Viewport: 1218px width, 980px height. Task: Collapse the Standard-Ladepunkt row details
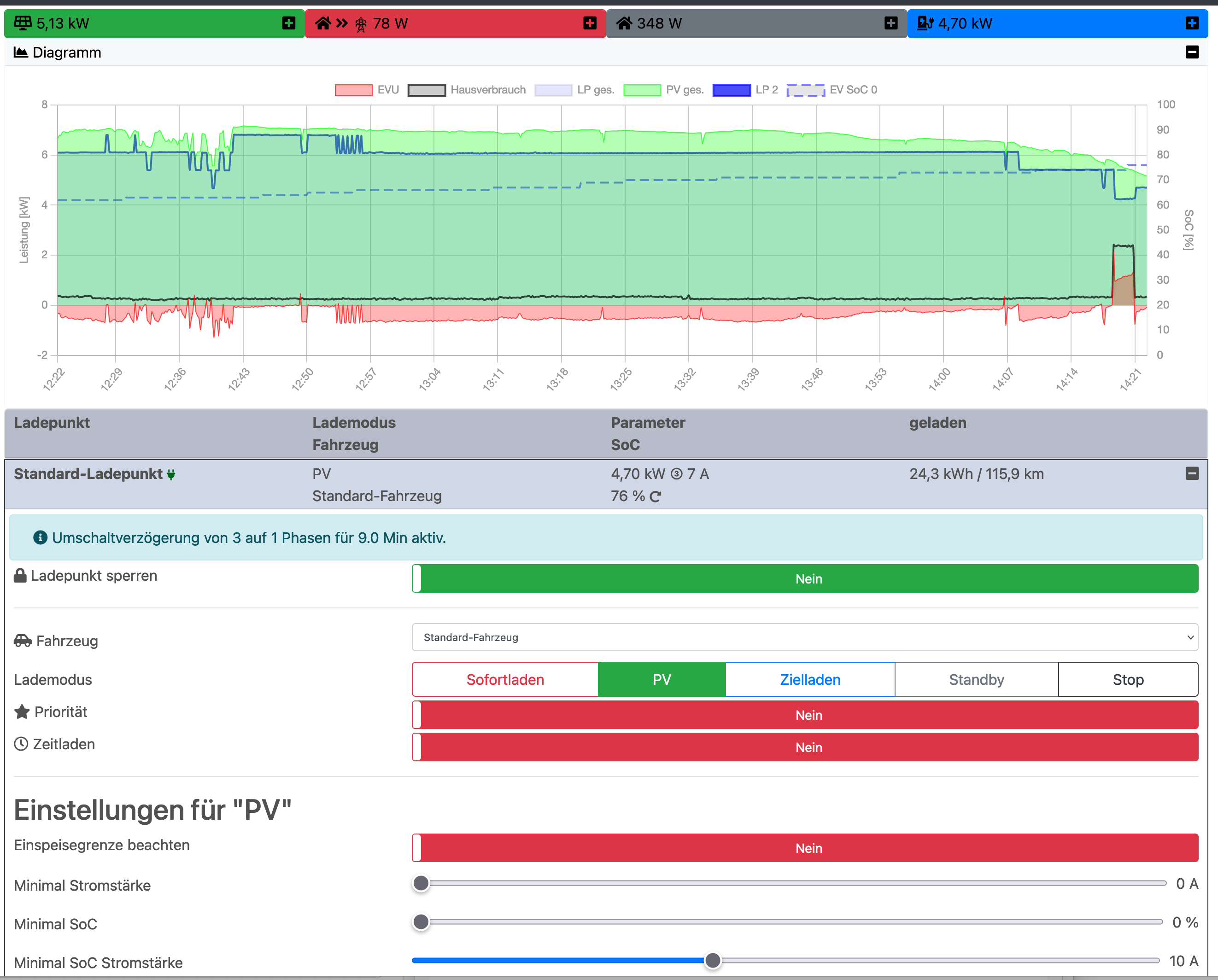click(1192, 473)
